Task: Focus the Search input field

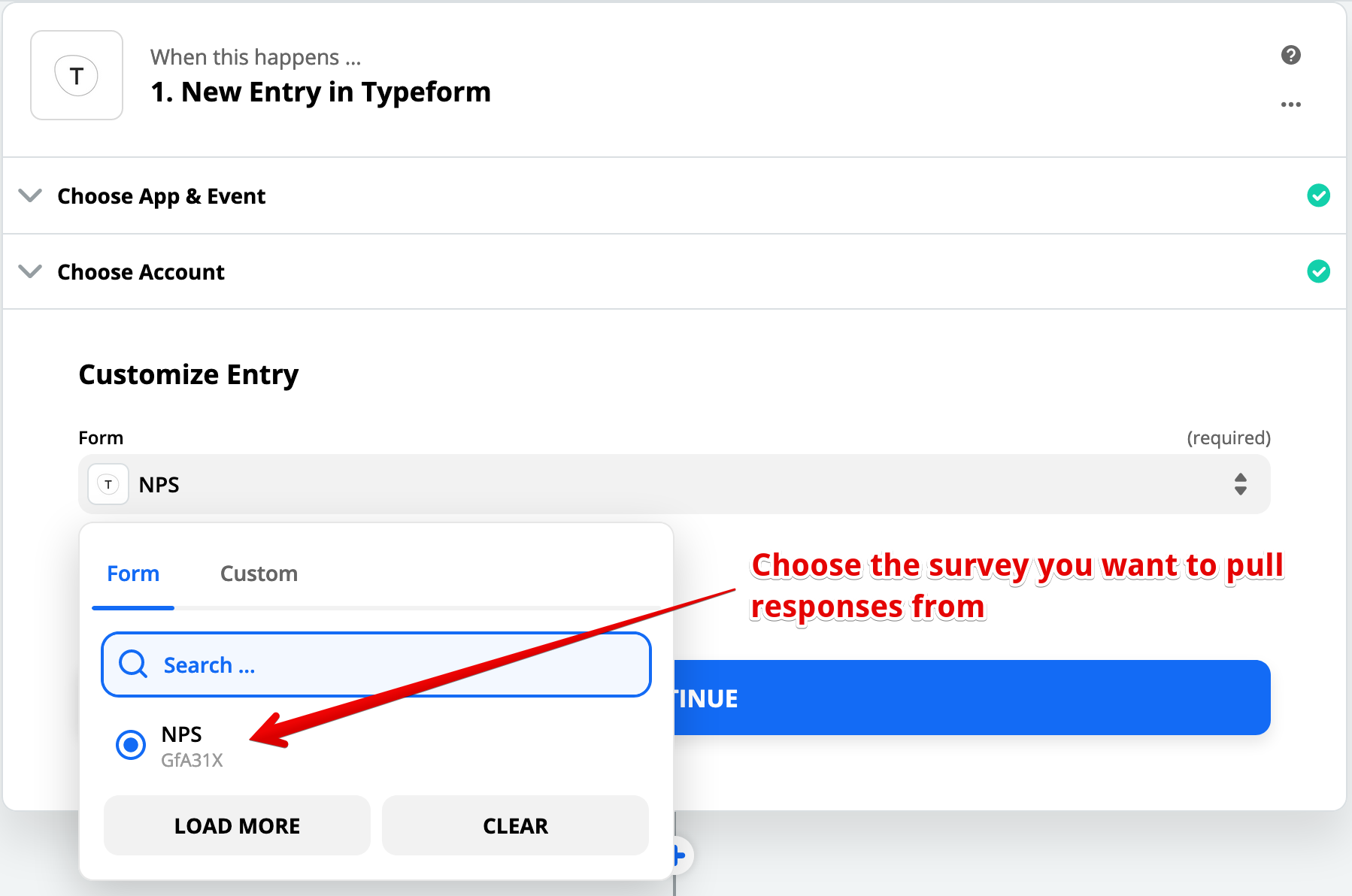Action: click(376, 664)
